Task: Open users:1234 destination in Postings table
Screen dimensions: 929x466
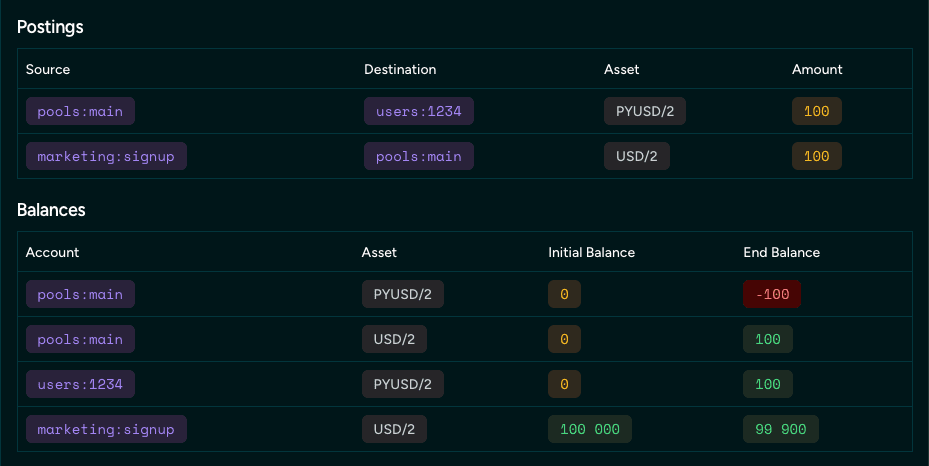Action: click(x=418, y=111)
